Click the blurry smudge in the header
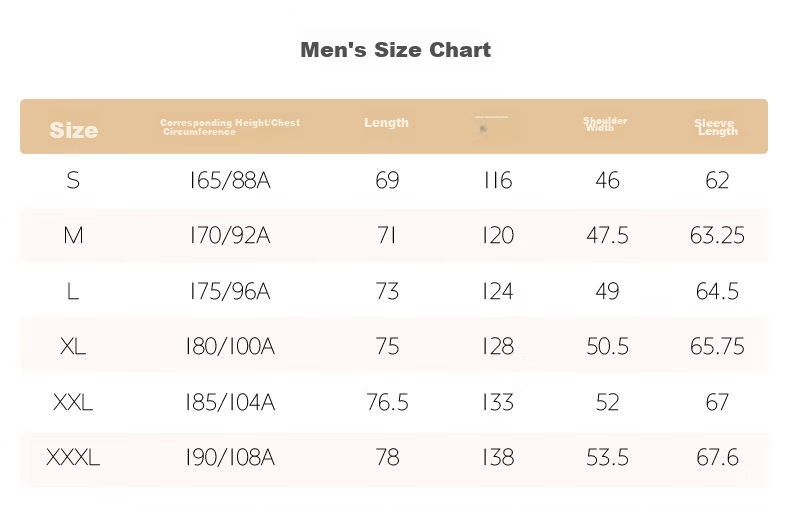This screenshot has width=790, height=518. 483,129
